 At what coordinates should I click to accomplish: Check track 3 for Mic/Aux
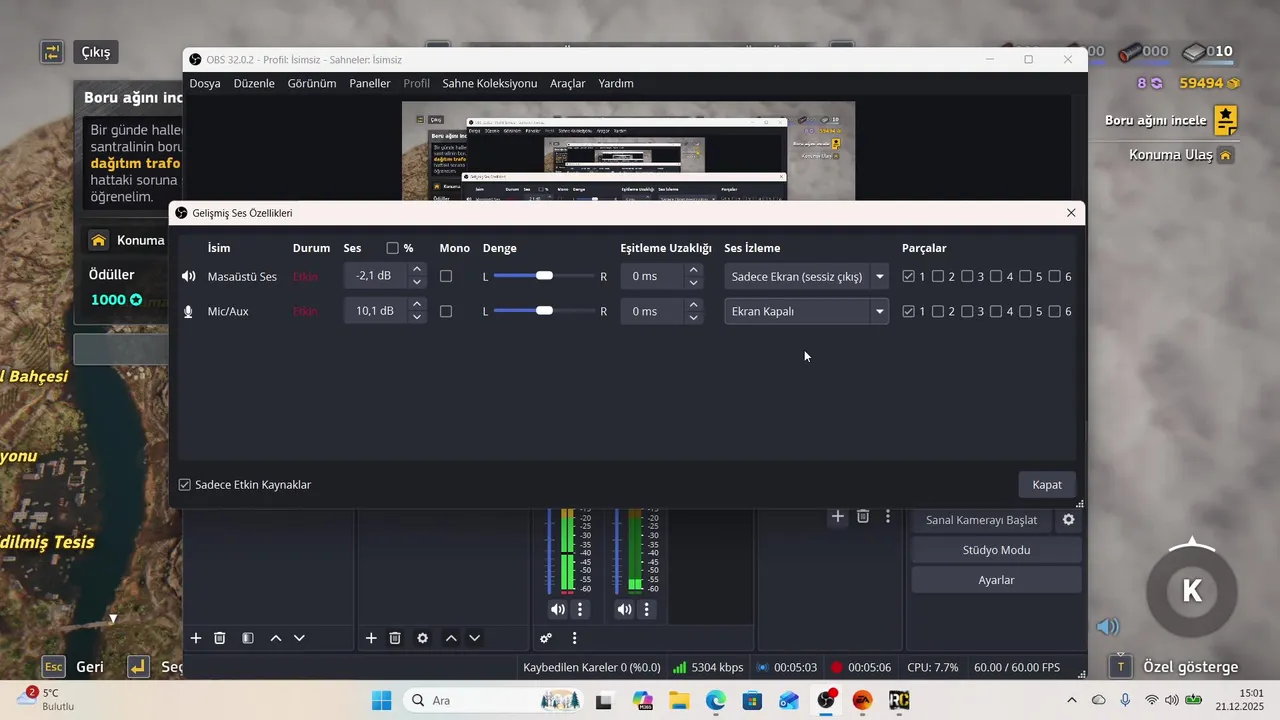point(967,311)
